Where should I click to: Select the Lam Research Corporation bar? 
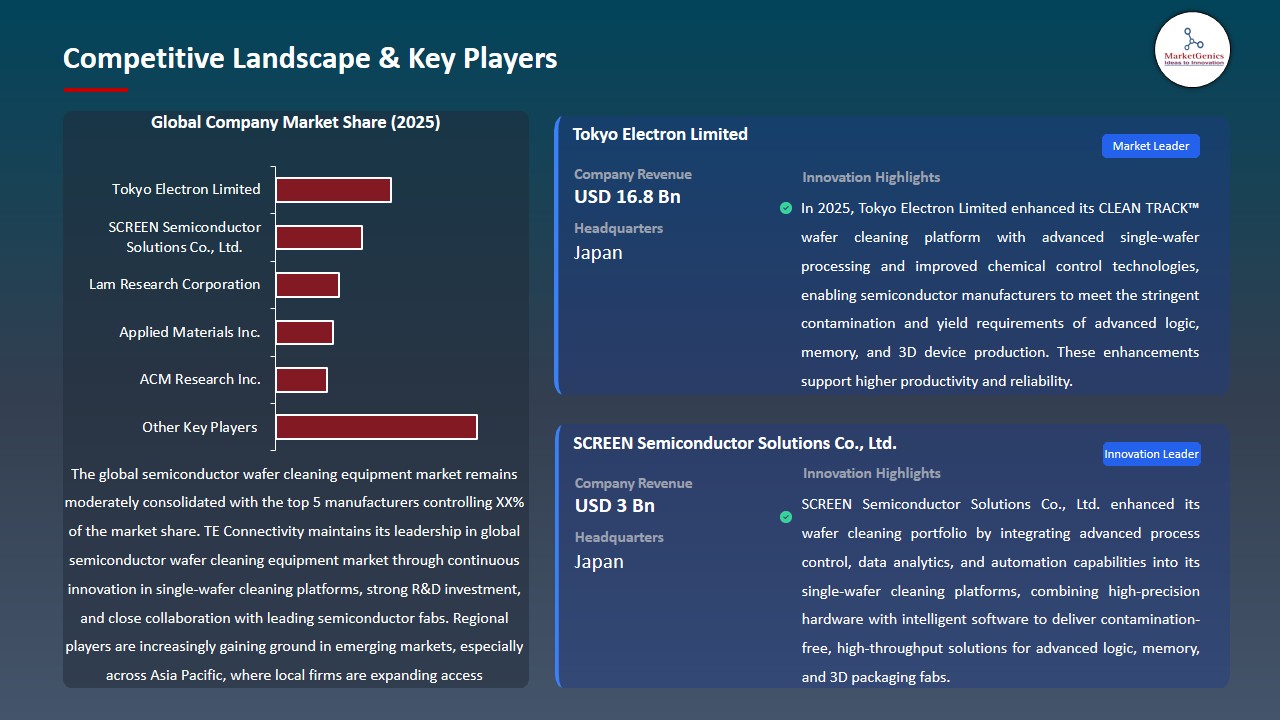(307, 285)
